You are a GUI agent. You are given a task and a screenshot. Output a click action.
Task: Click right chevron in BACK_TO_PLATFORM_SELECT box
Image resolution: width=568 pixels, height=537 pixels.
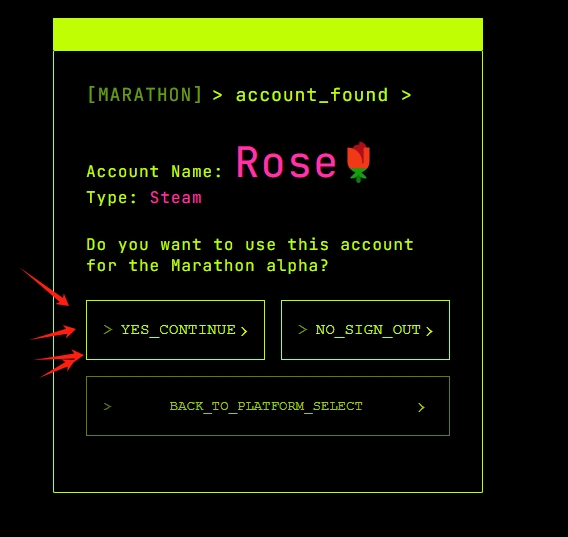pos(421,407)
